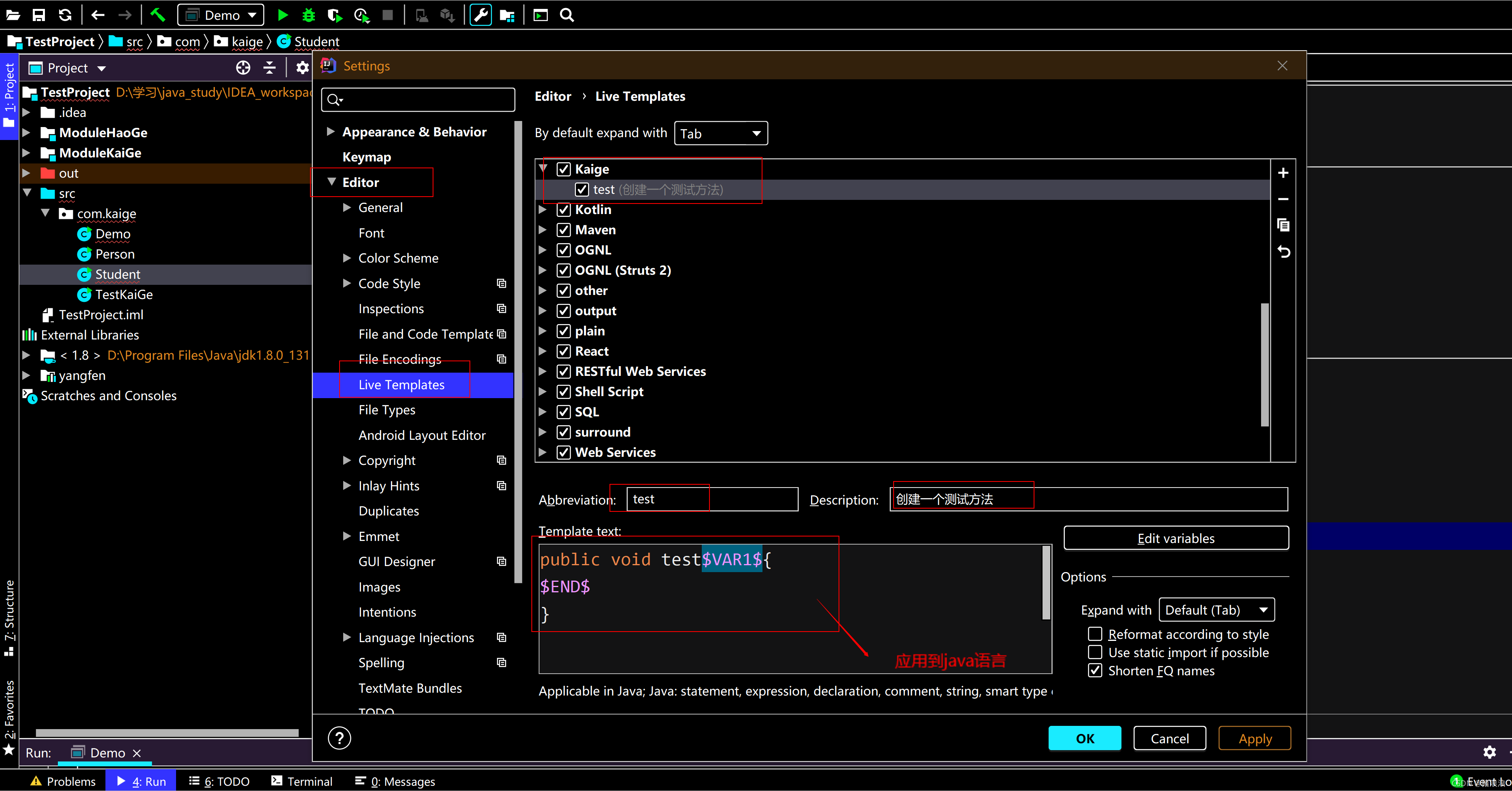Image resolution: width=1512 pixels, height=791 pixels.
Task: Remove selected template with minus icon
Action: pyautogui.click(x=1283, y=199)
